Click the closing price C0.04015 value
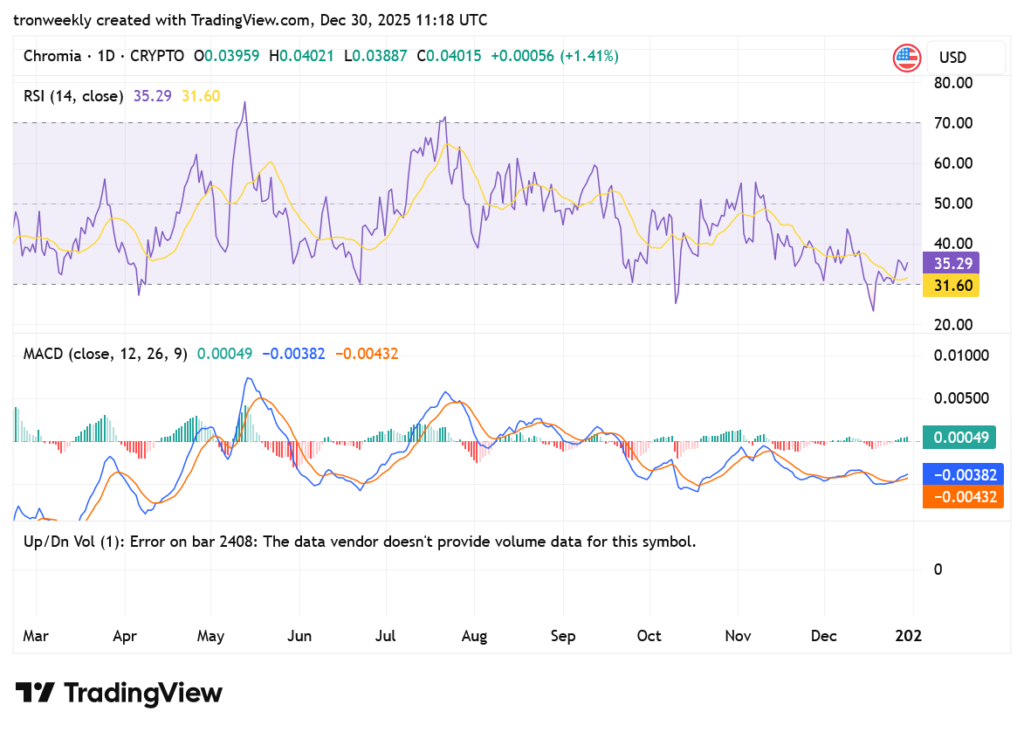1024x732 pixels. coord(449,56)
